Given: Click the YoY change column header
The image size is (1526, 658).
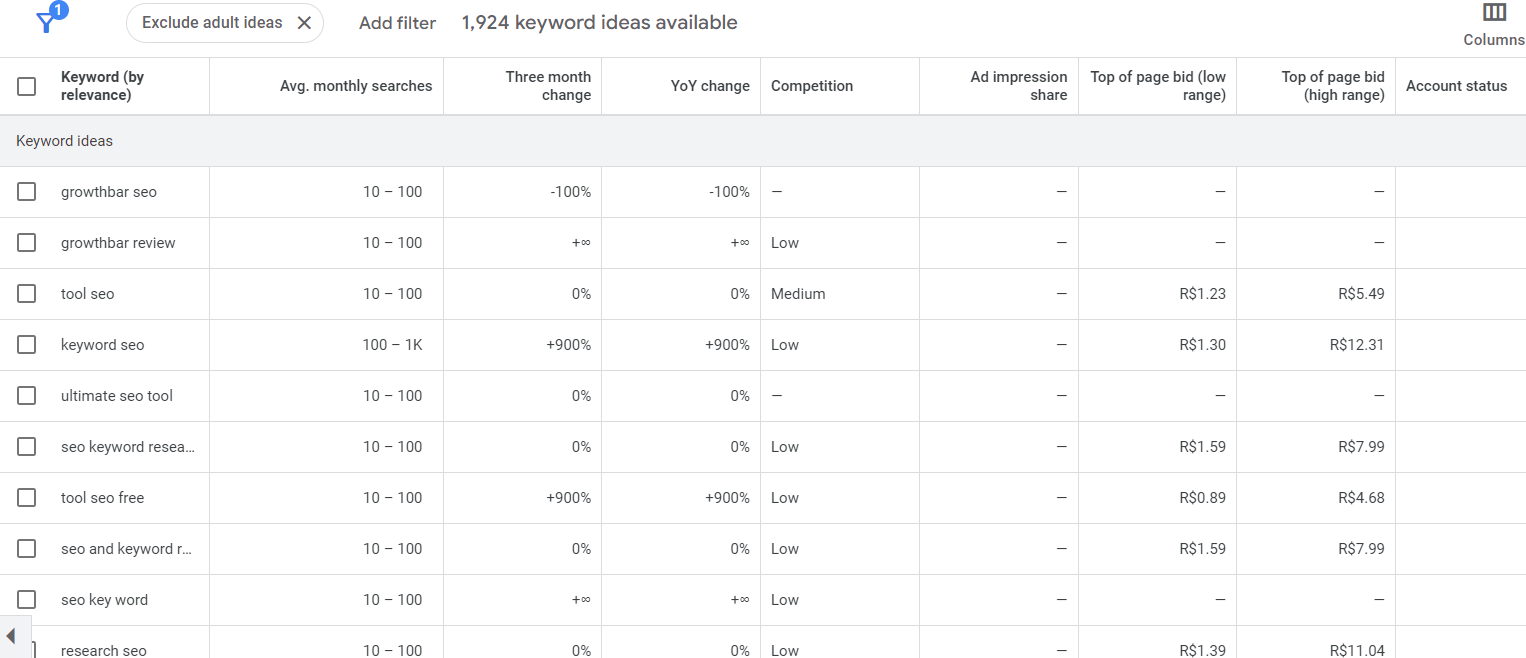Looking at the screenshot, I should point(710,86).
